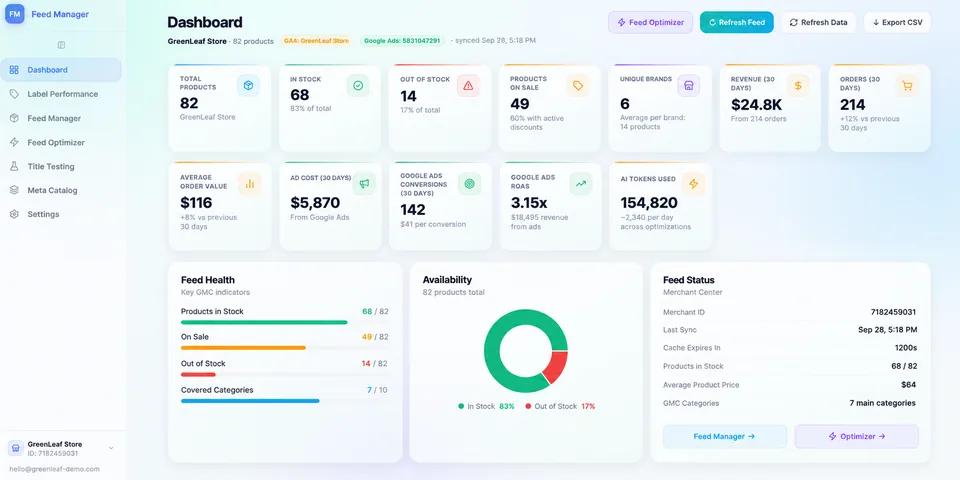Expand the GreenLeaf Store account switcher chevron

[111, 448]
